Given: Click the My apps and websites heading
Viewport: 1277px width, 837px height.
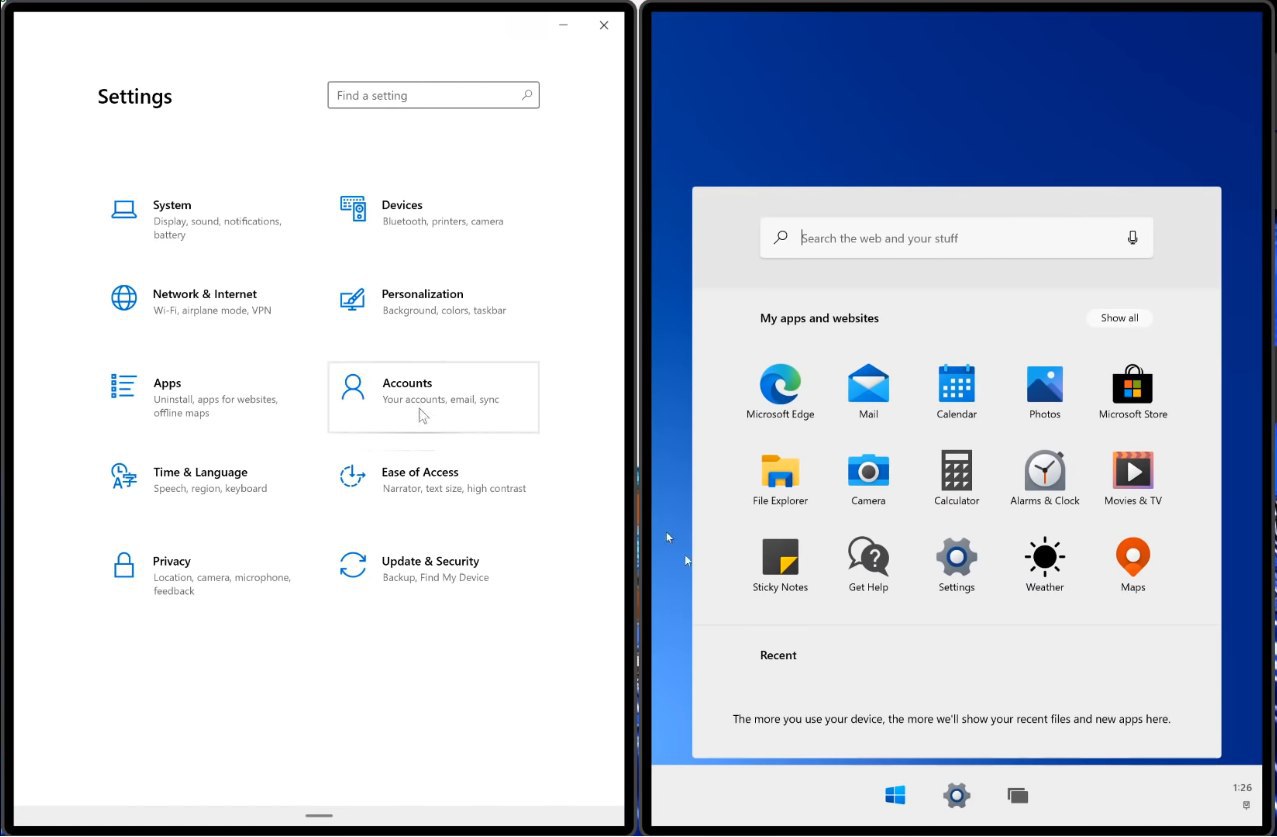Looking at the screenshot, I should 819,318.
